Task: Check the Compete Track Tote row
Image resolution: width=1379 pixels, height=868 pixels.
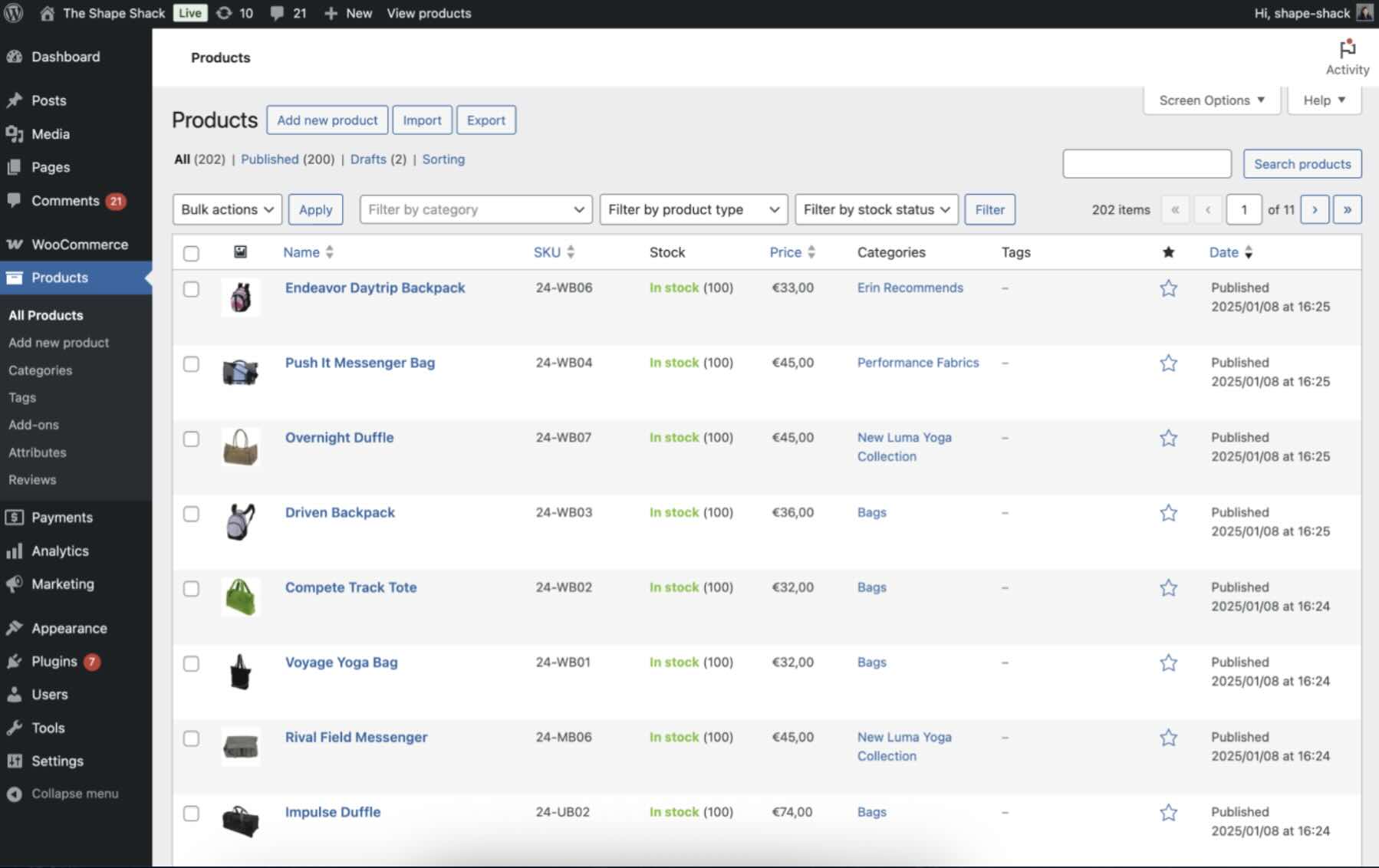Action: tap(191, 588)
